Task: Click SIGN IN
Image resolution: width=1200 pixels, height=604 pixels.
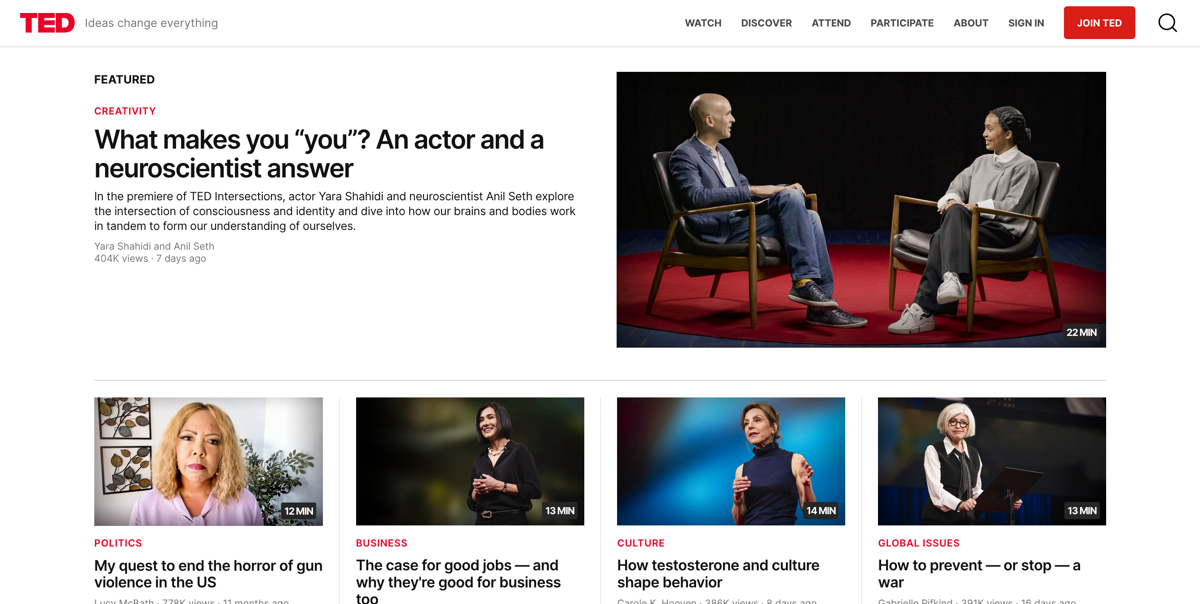Action: (x=1026, y=22)
